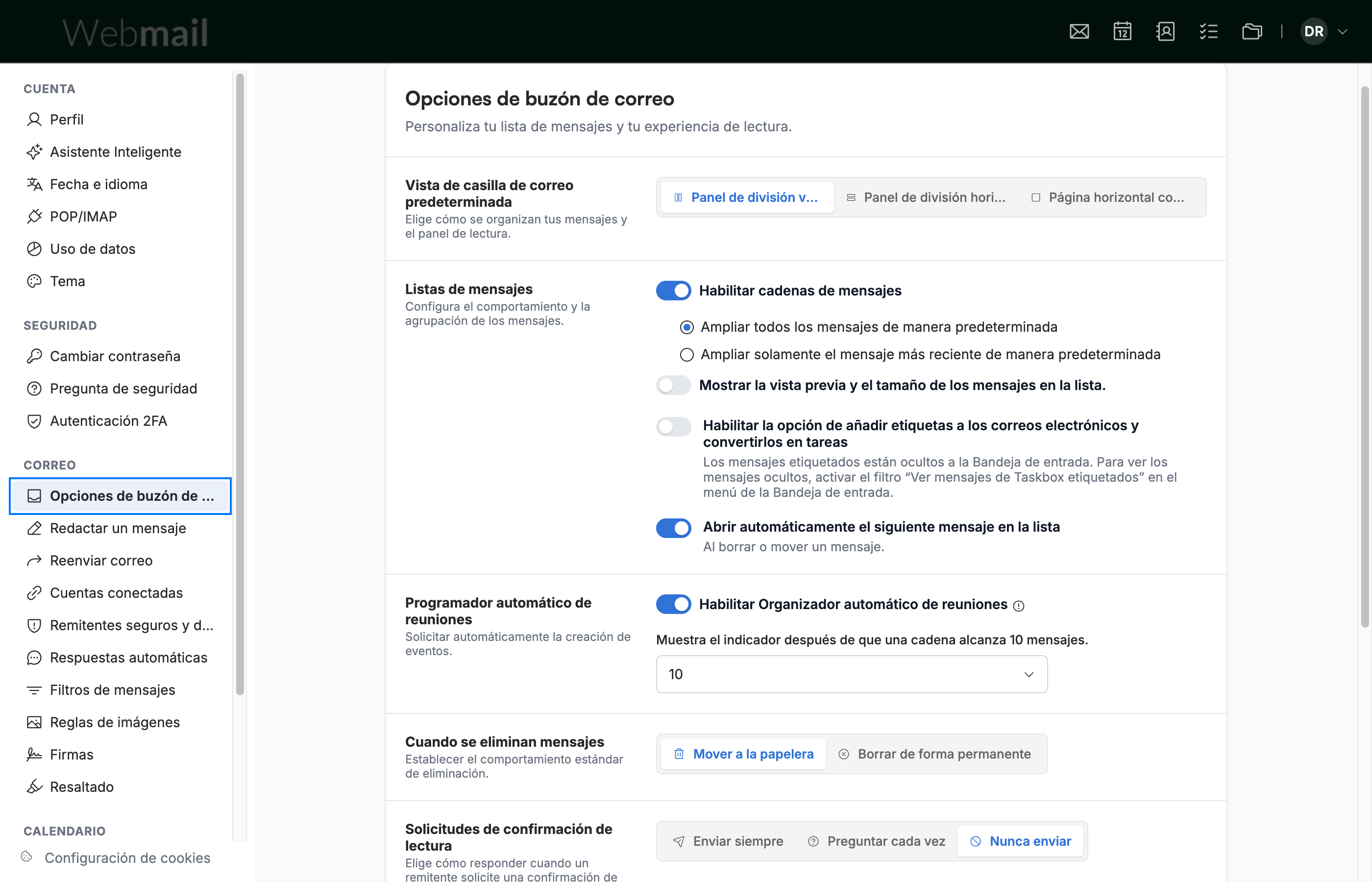
Task: Select Ampliar solamente el mensaje más reciente radio
Action: (686, 355)
